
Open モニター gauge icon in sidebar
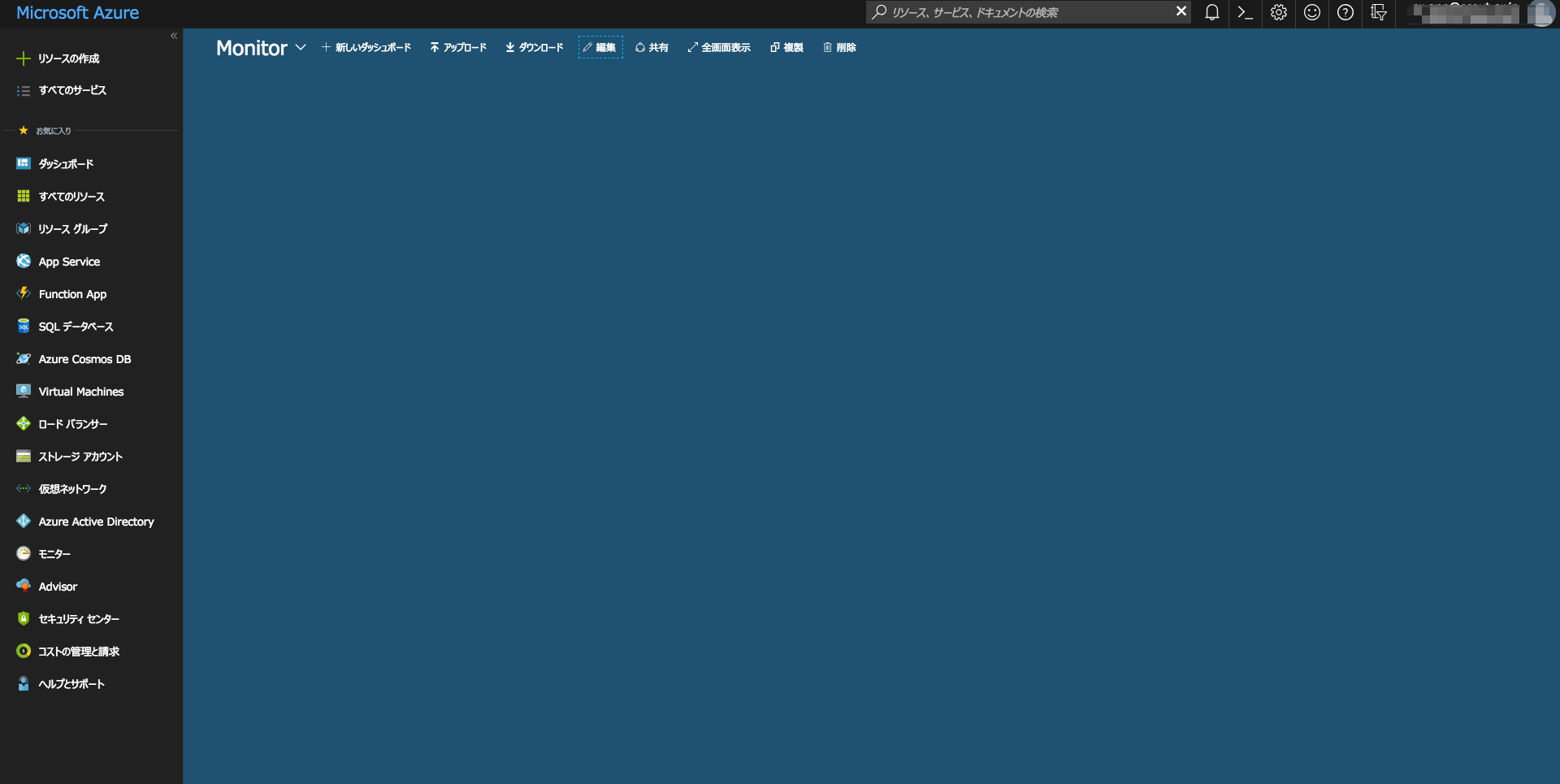[24, 553]
